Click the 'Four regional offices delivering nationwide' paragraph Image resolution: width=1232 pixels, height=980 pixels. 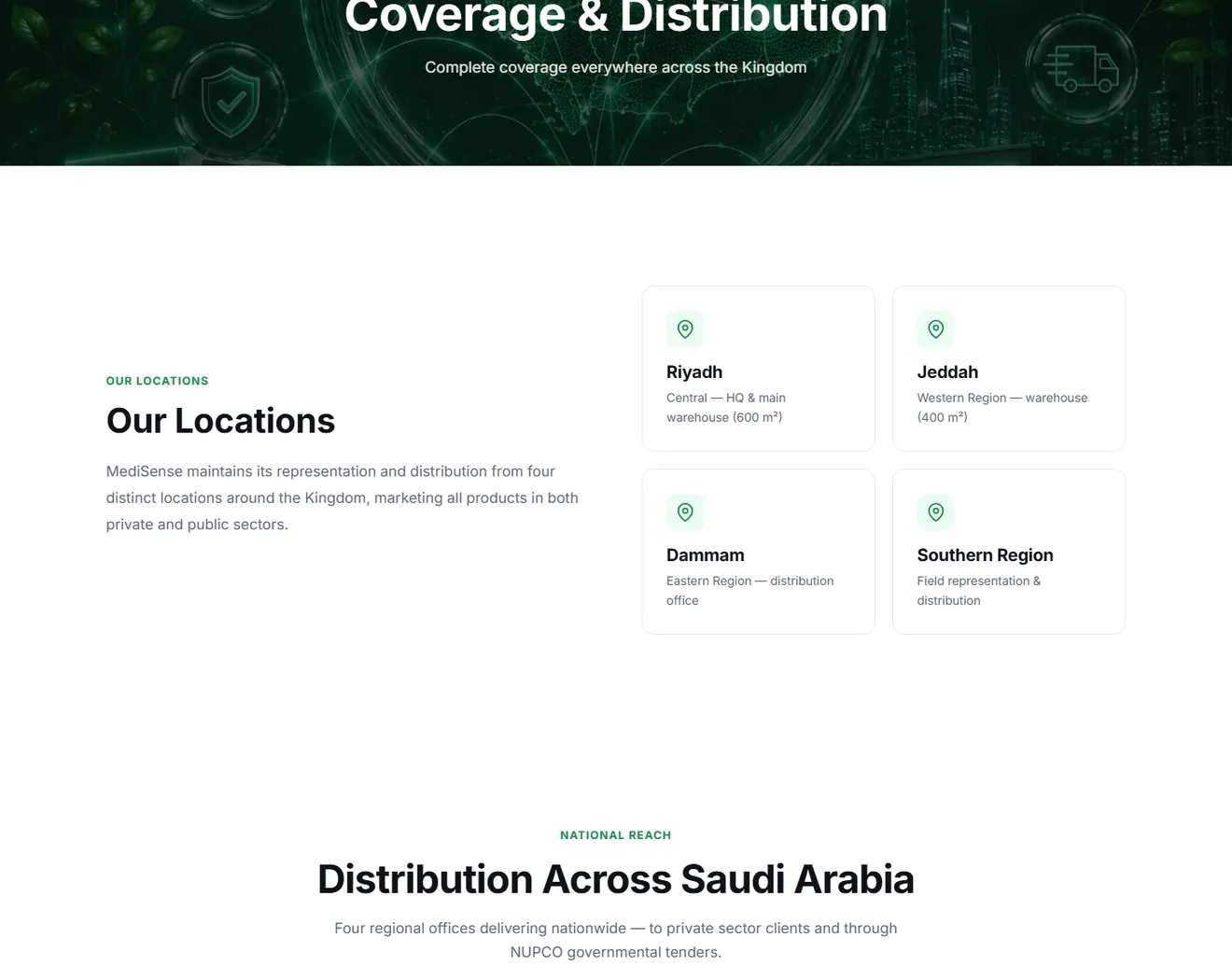pyautogui.click(x=616, y=940)
